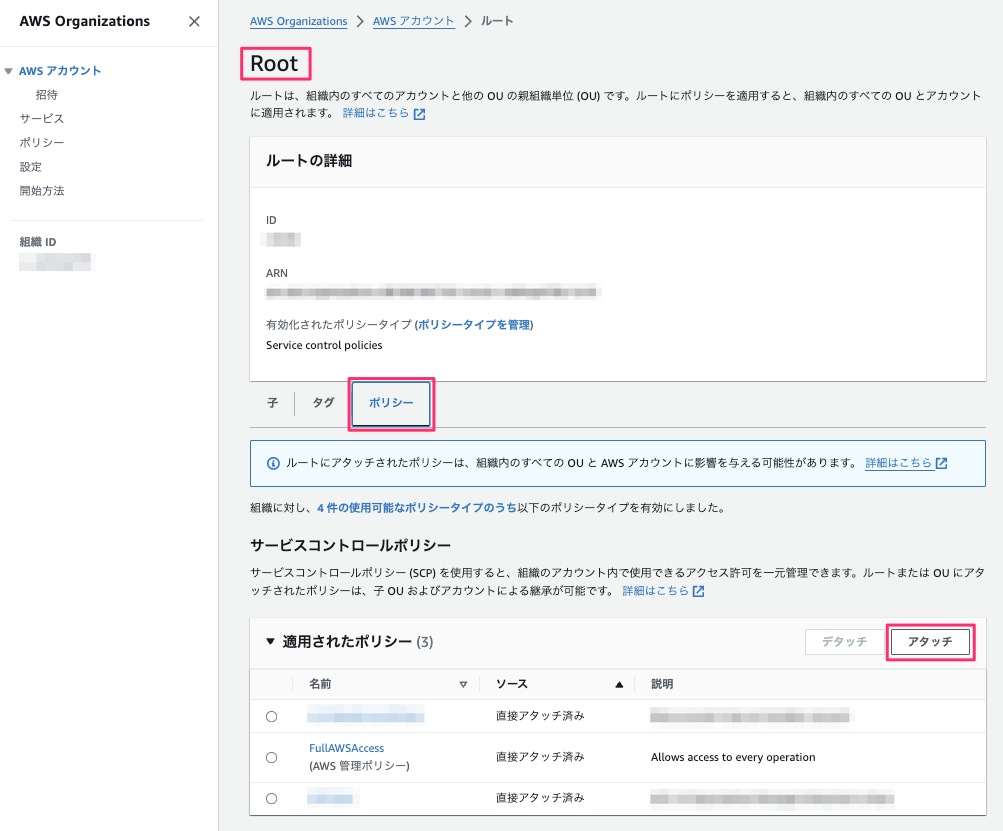Open the FullAWSAccess policy link
Viewport: 1003px width, 831px height.
pos(346,748)
